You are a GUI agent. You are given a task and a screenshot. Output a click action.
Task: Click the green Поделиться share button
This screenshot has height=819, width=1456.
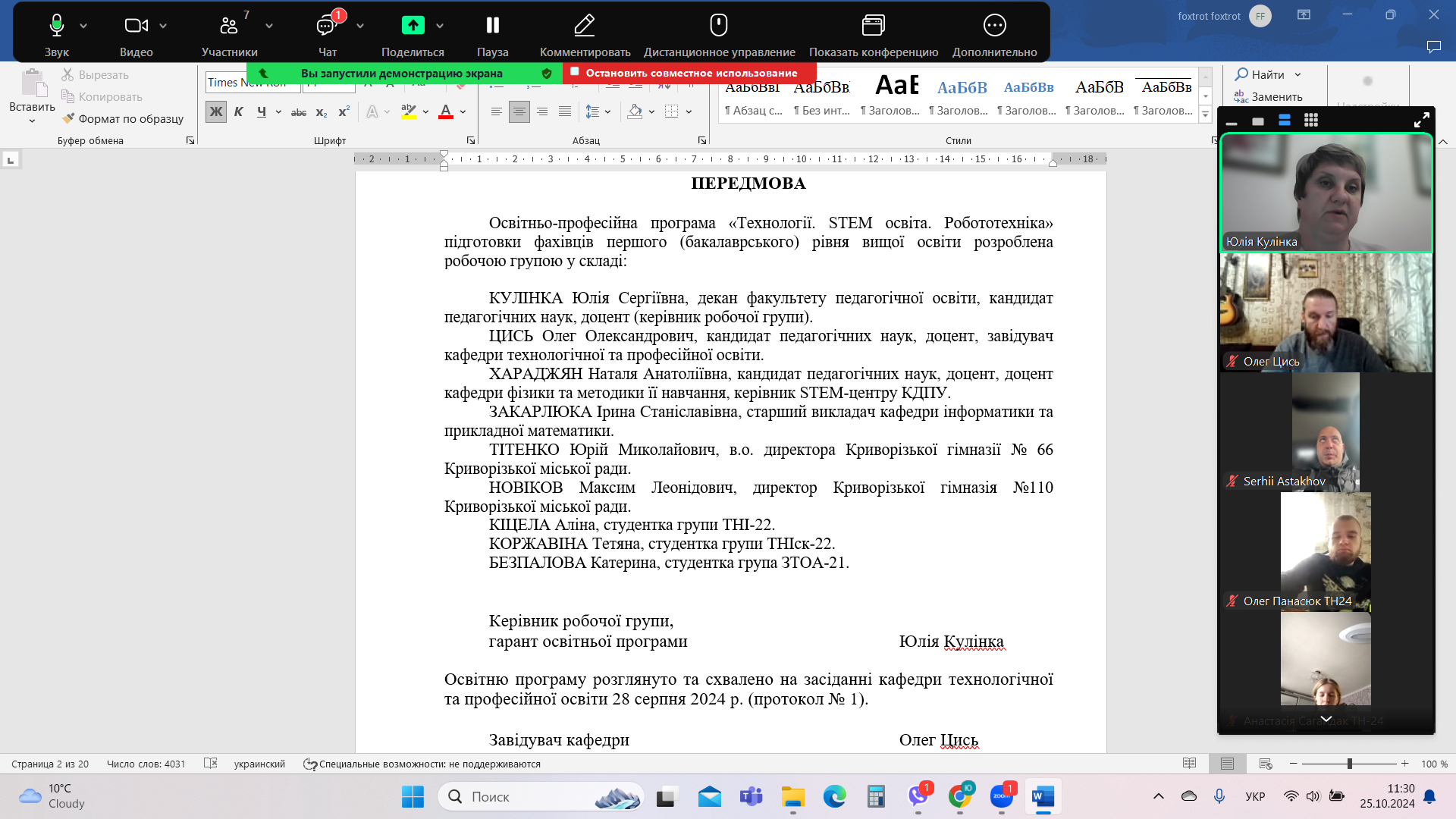[x=413, y=34]
